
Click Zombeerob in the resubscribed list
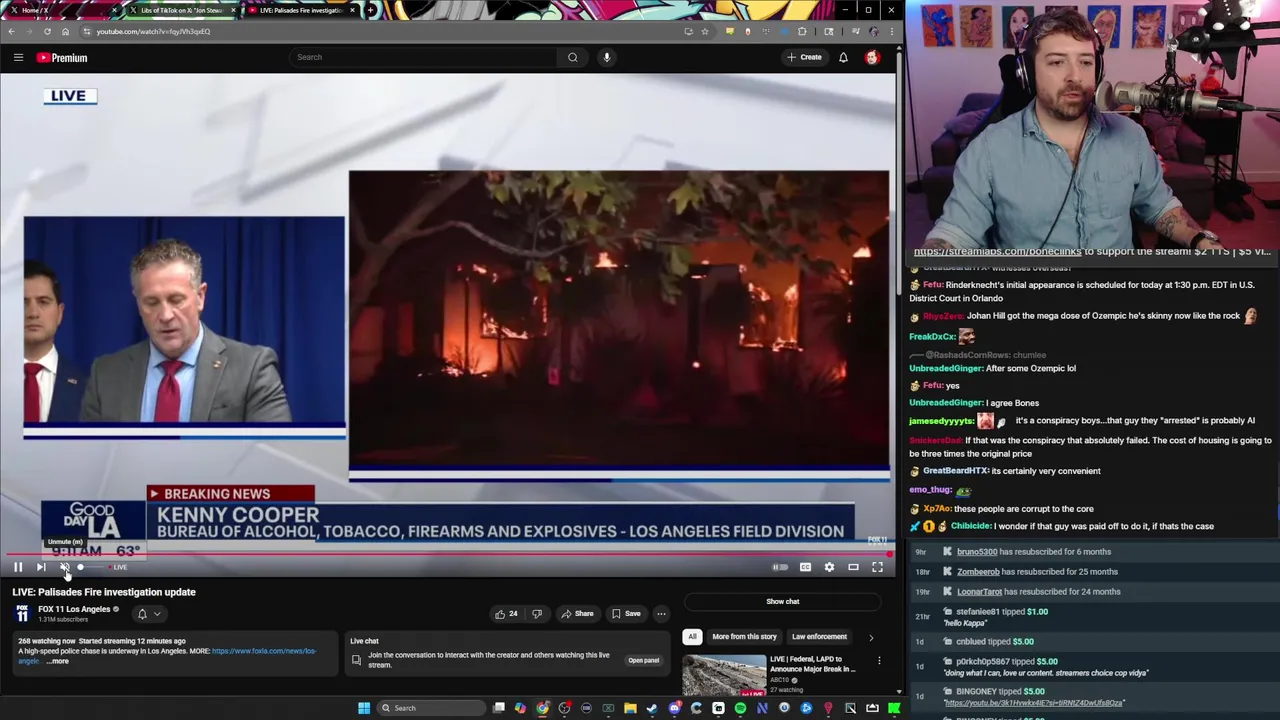click(978, 572)
